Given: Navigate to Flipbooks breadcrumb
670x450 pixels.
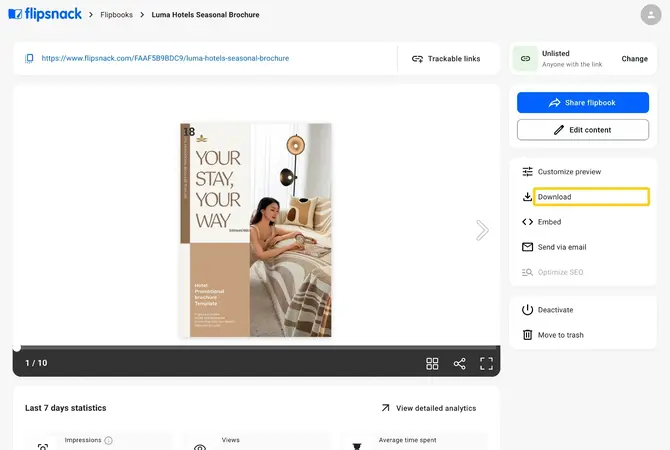Looking at the screenshot, I should click(116, 15).
